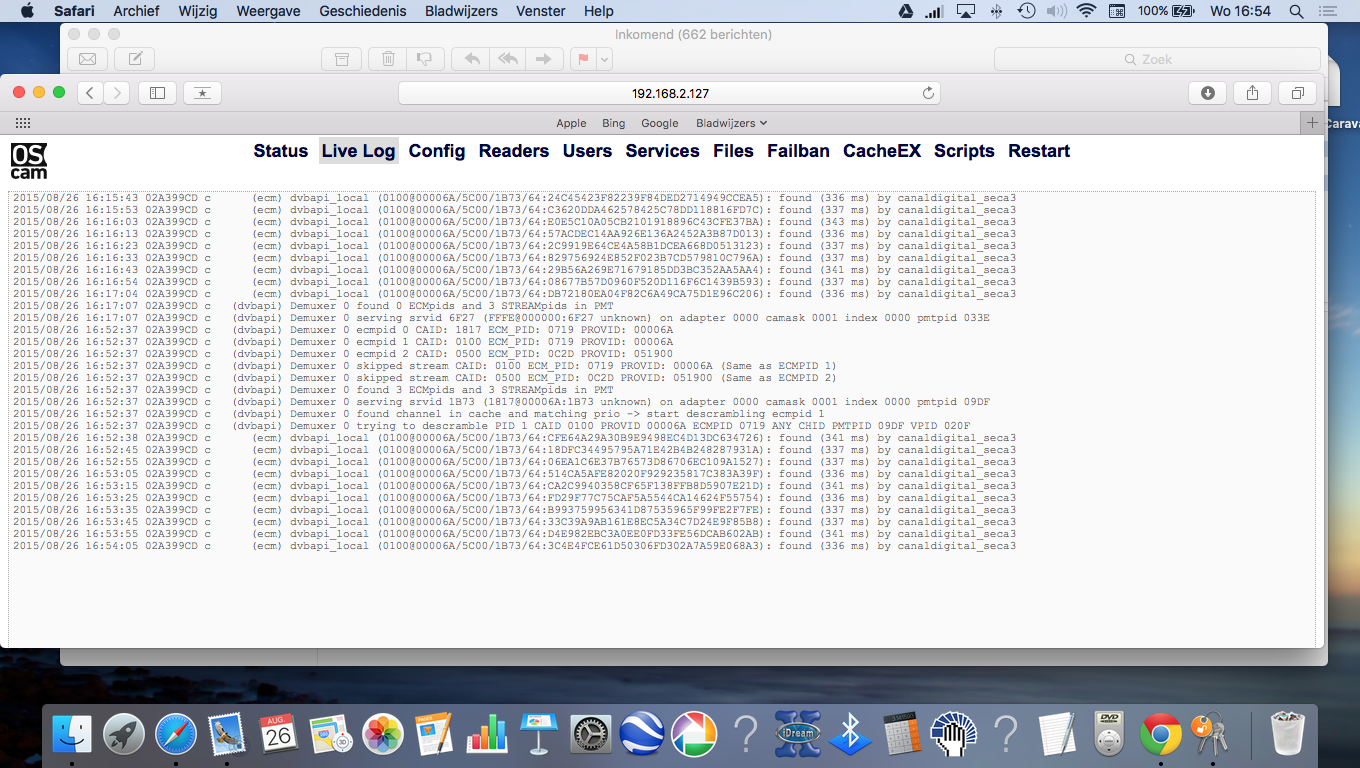
Task: Reply to message in Mail window
Action: (x=471, y=59)
